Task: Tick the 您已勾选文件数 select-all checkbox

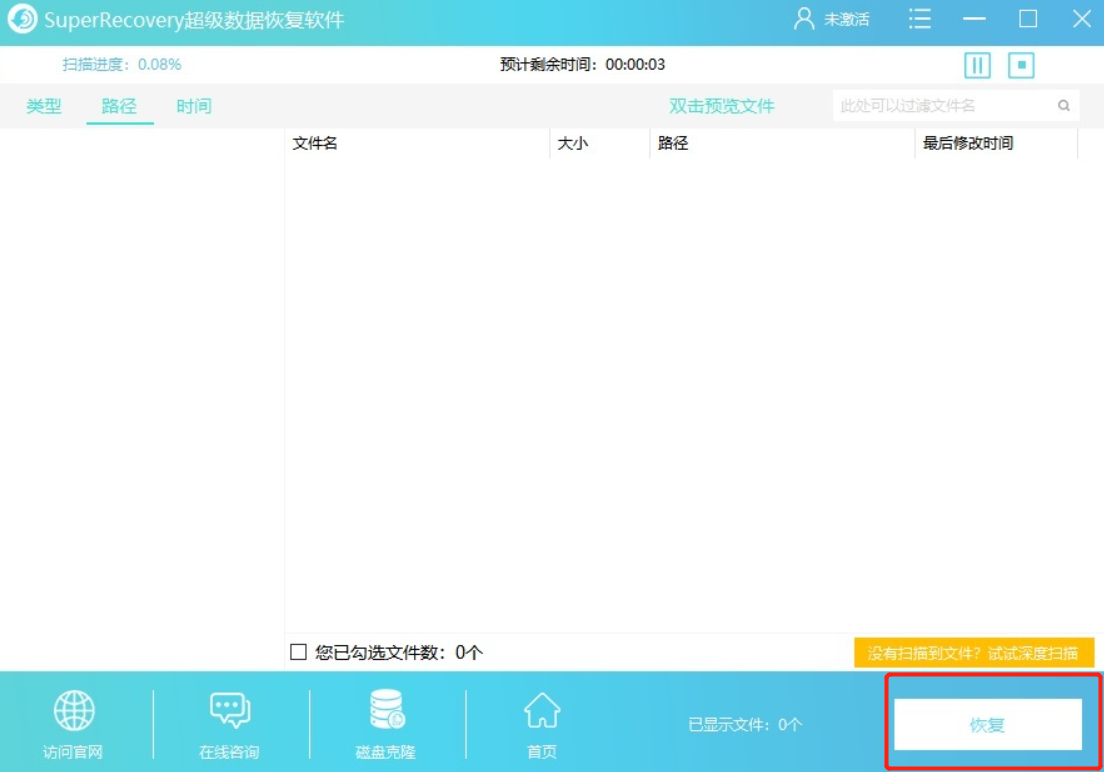Action: point(298,652)
